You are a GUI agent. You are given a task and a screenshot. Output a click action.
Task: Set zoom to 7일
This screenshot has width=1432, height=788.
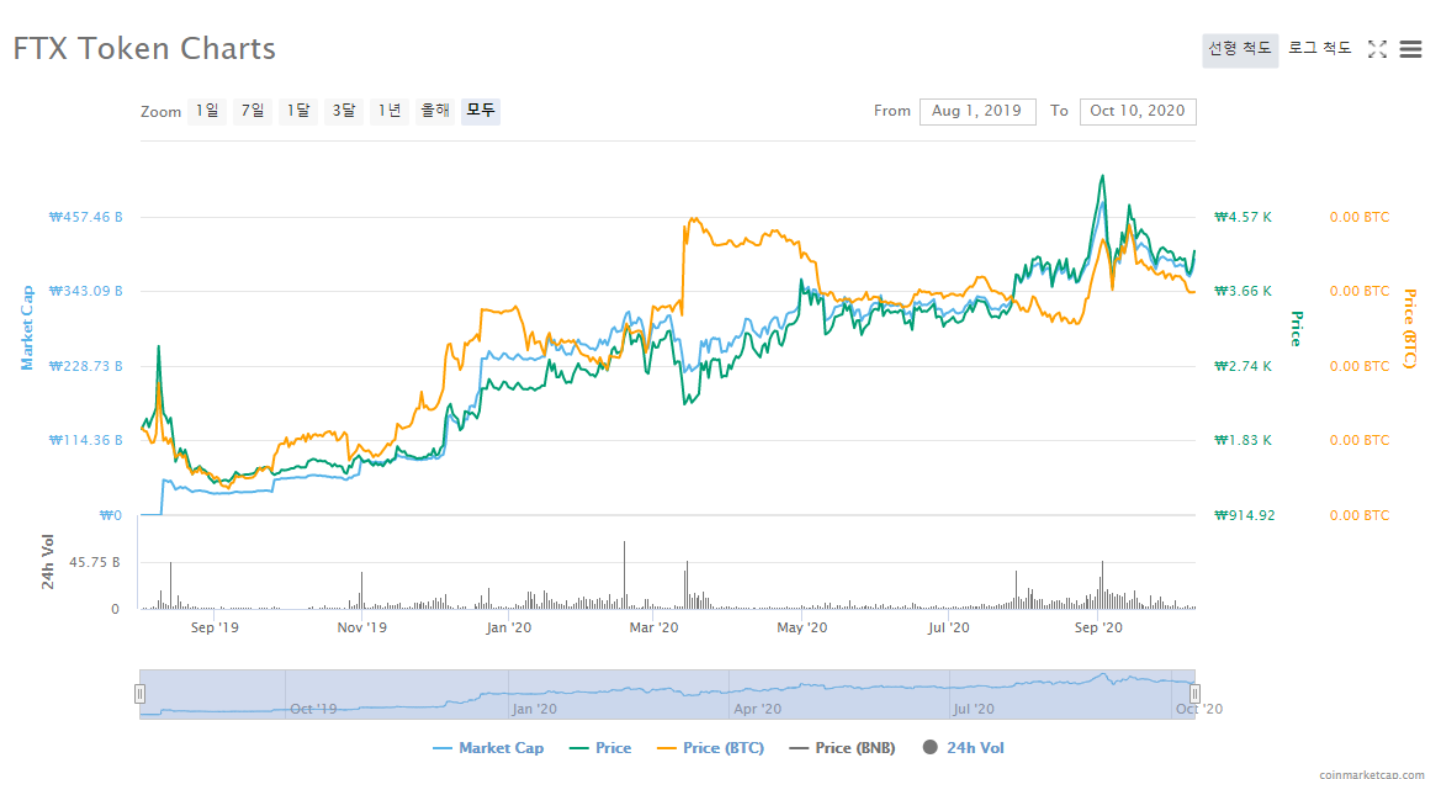coord(253,111)
